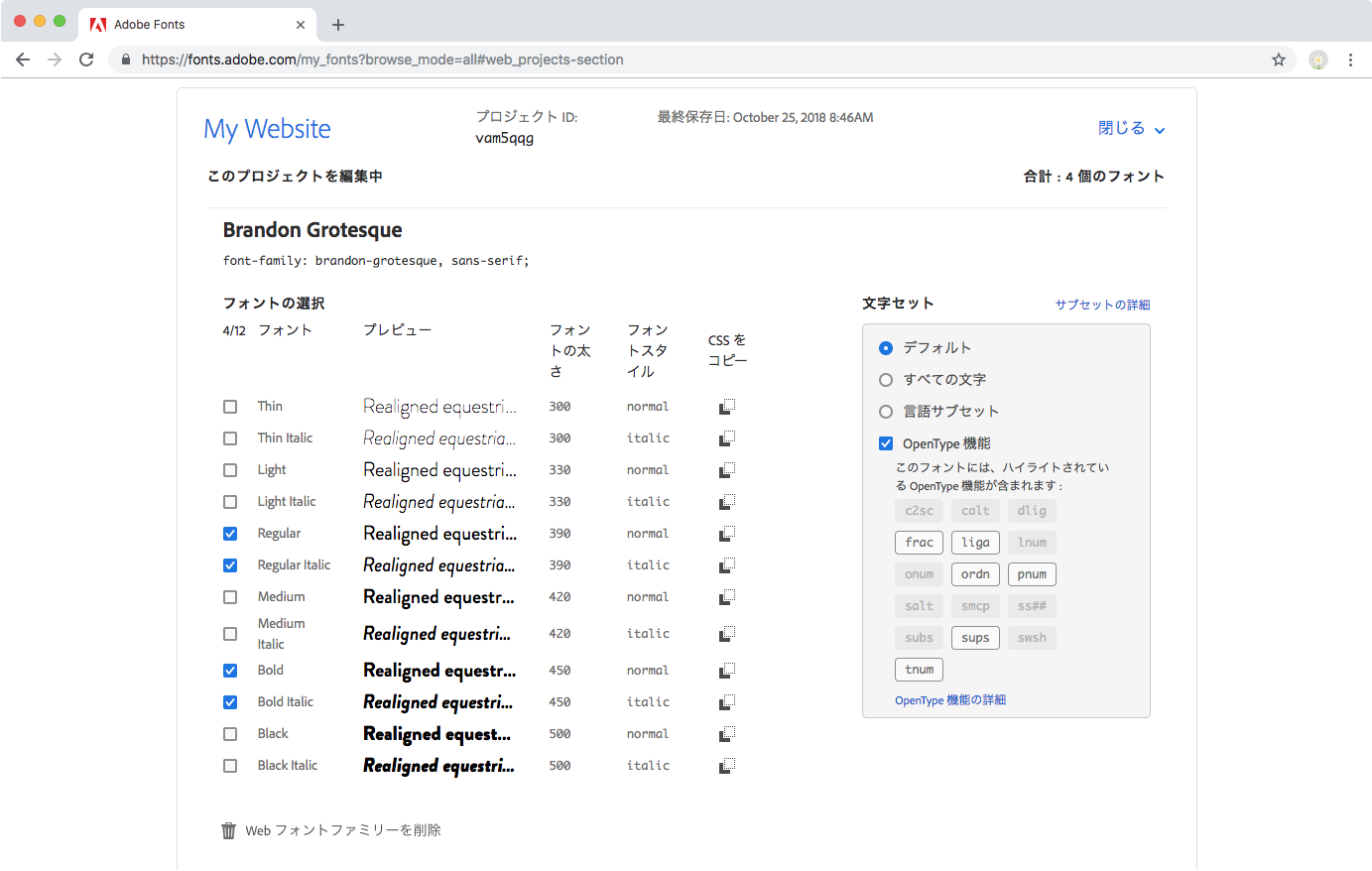
Task: Enable the Thin font checkbox
Action: click(x=230, y=407)
